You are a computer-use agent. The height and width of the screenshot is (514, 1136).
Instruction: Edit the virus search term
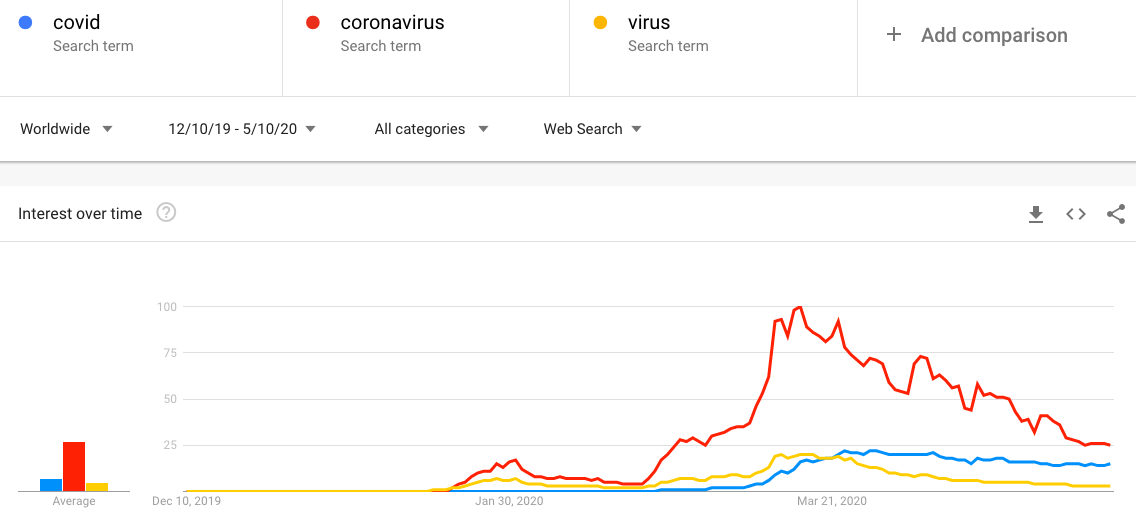[x=649, y=22]
